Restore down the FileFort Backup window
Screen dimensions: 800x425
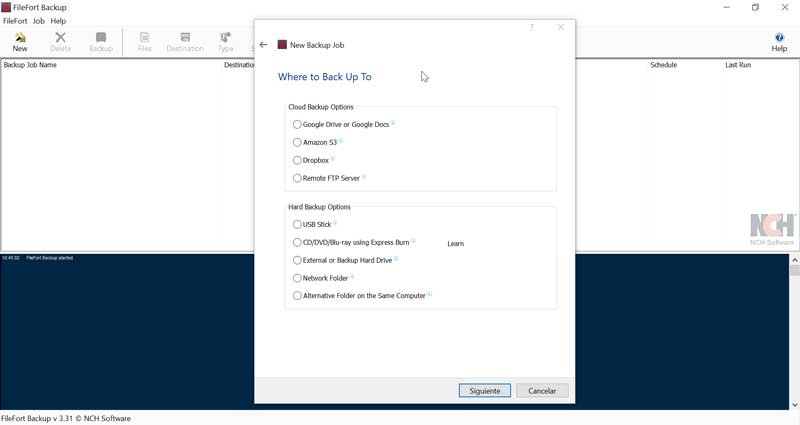tap(756, 7)
